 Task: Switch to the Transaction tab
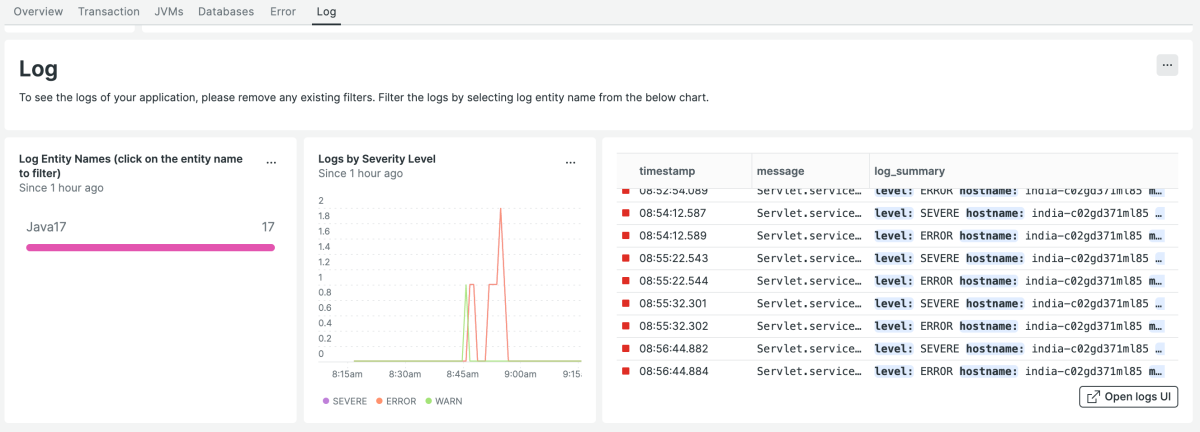[109, 12]
